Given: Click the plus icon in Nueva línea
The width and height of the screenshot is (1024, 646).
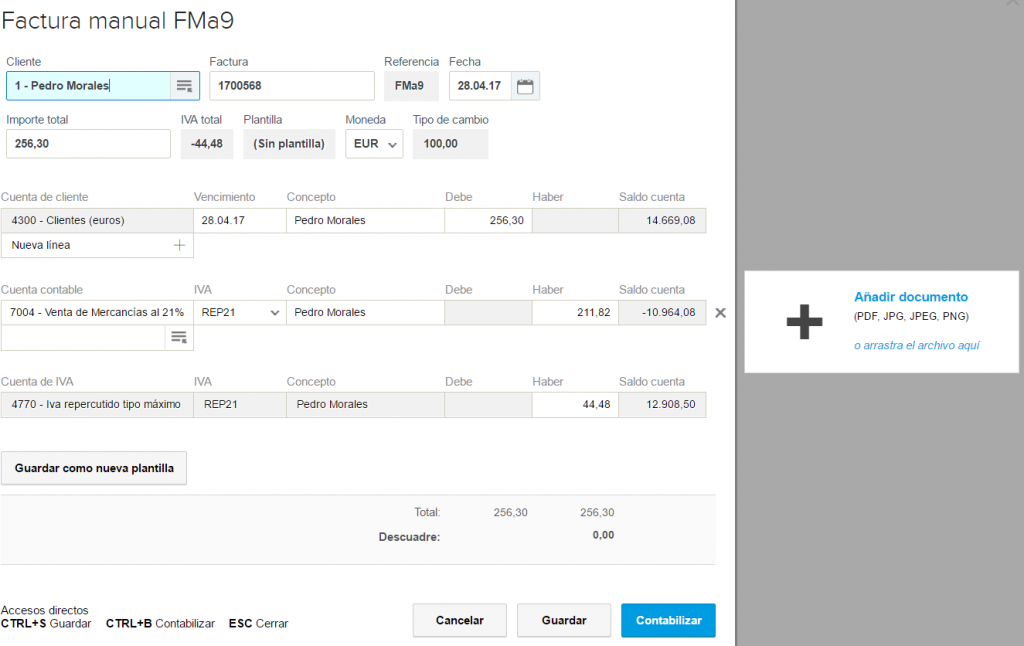Looking at the screenshot, I should click(180, 245).
